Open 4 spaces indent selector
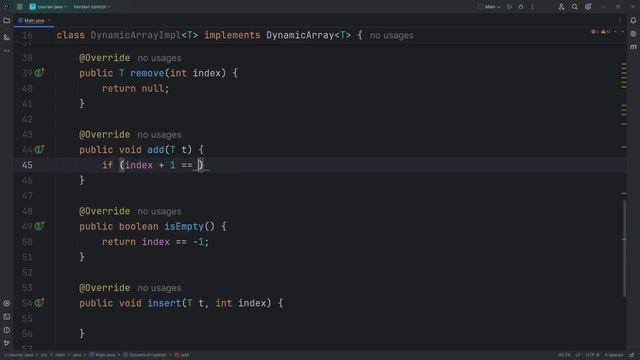 613,355
